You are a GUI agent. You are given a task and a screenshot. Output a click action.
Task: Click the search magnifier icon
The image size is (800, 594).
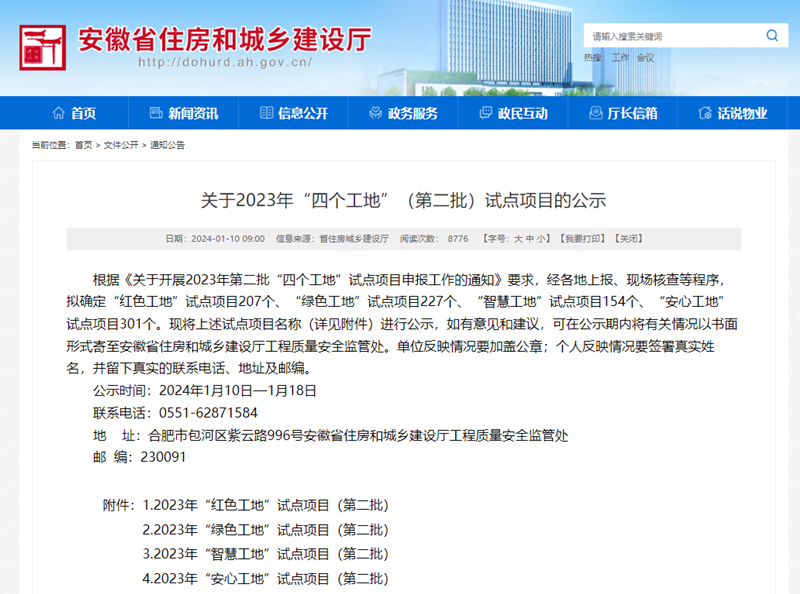(x=771, y=36)
